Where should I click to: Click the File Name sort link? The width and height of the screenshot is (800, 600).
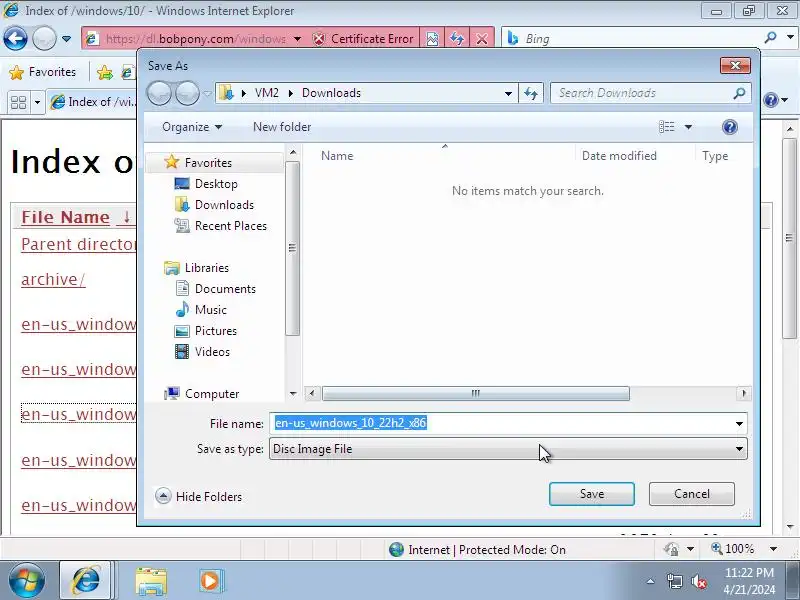(66, 217)
